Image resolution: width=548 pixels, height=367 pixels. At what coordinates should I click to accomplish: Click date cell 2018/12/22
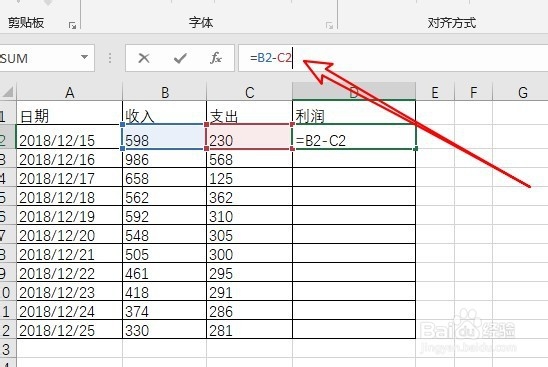(70, 272)
